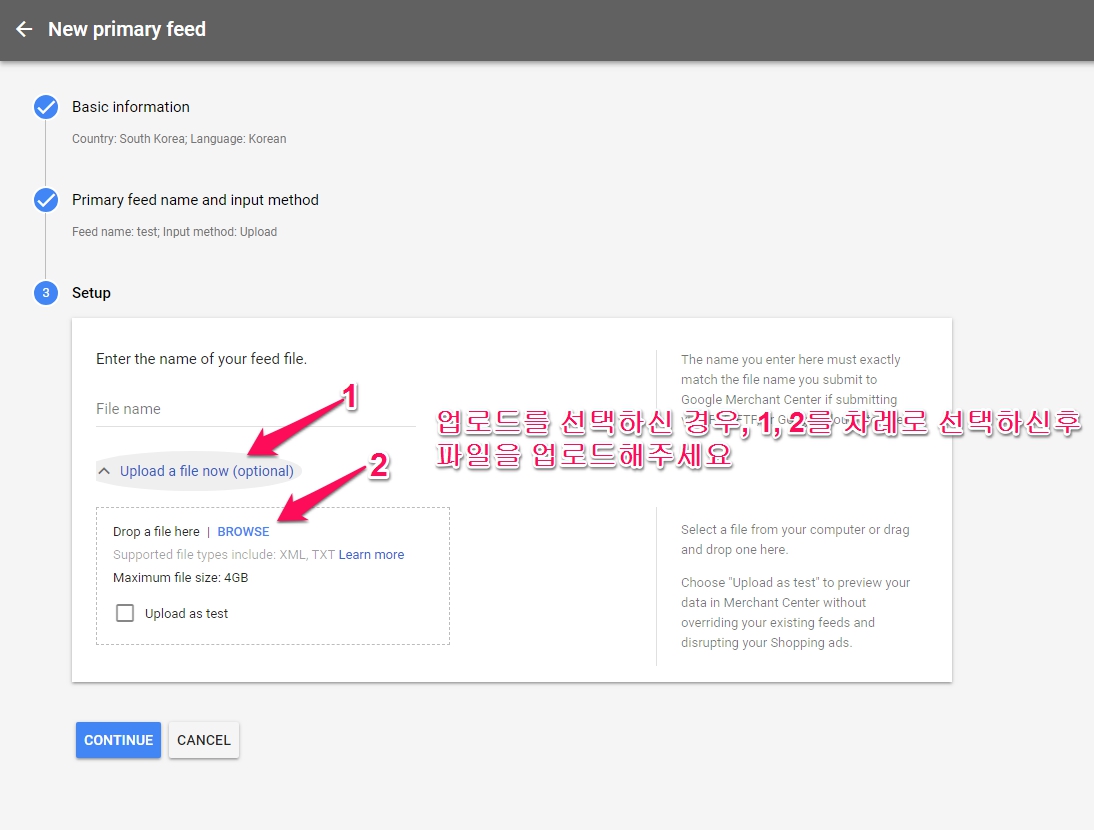Image resolution: width=1094 pixels, height=830 pixels.
Task: Click the 'New primary feed' header title
Action: [127, 30]
